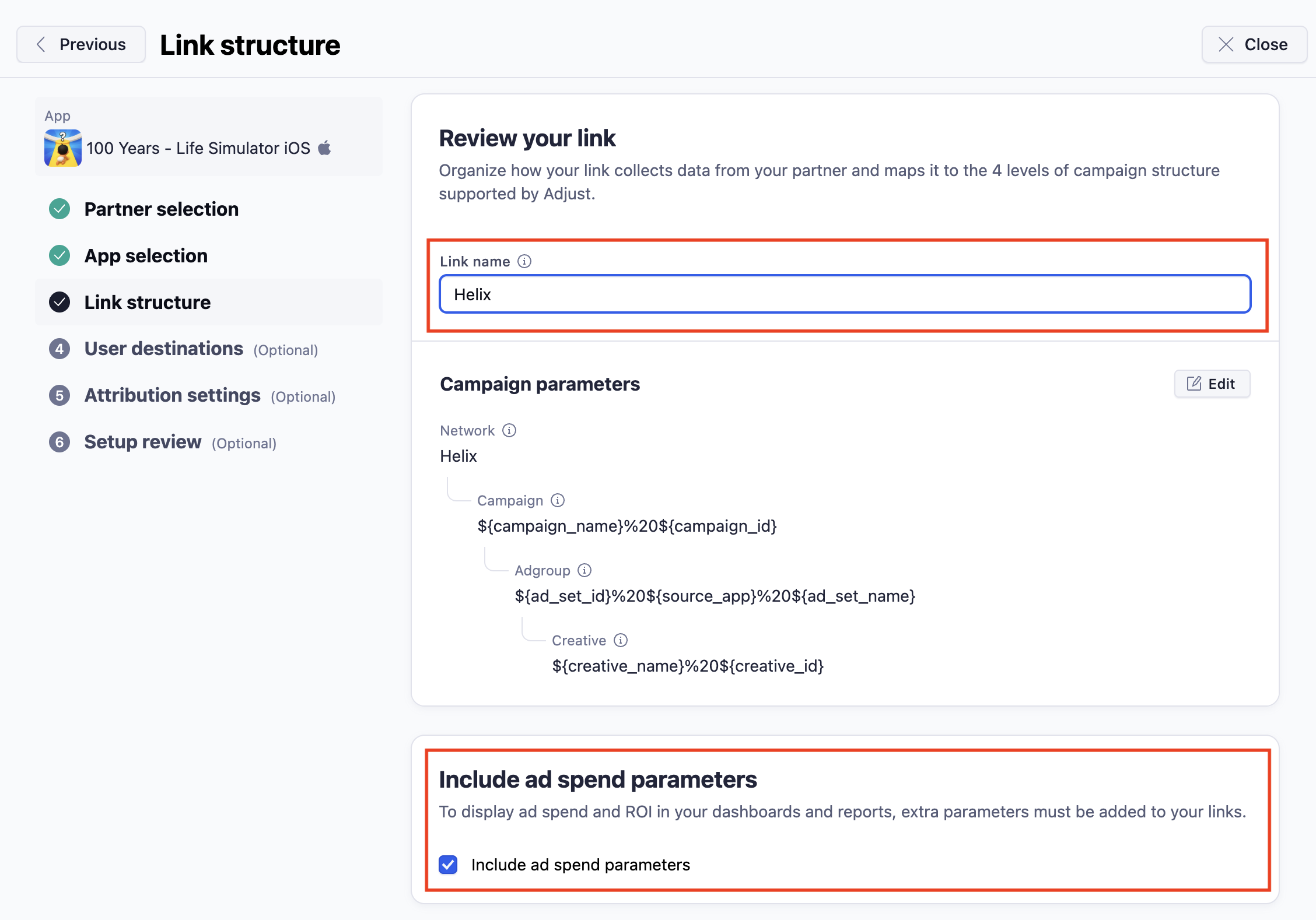Go back with Previous button

point(81,44)
